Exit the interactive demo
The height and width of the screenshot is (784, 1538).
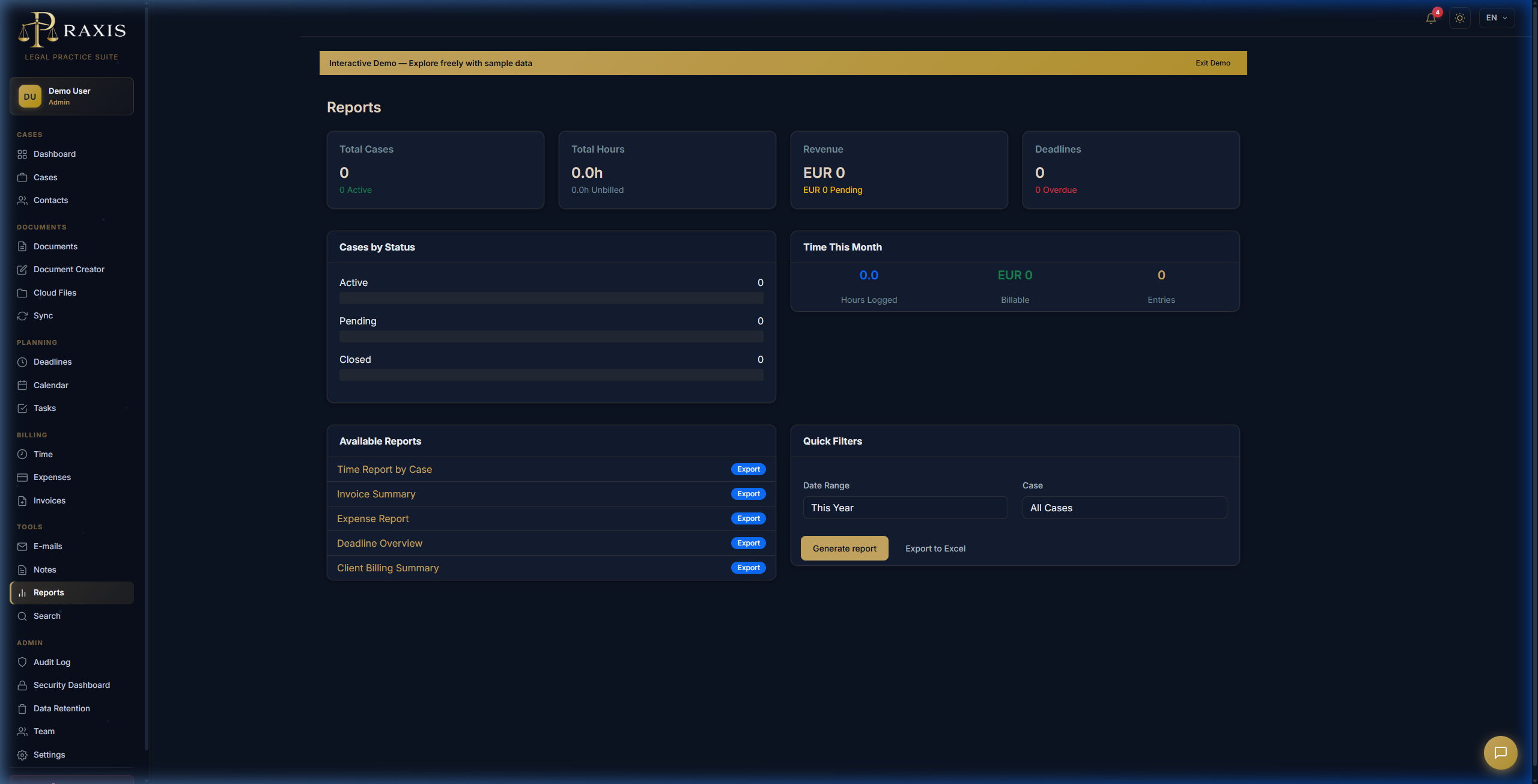(1212, 63)
